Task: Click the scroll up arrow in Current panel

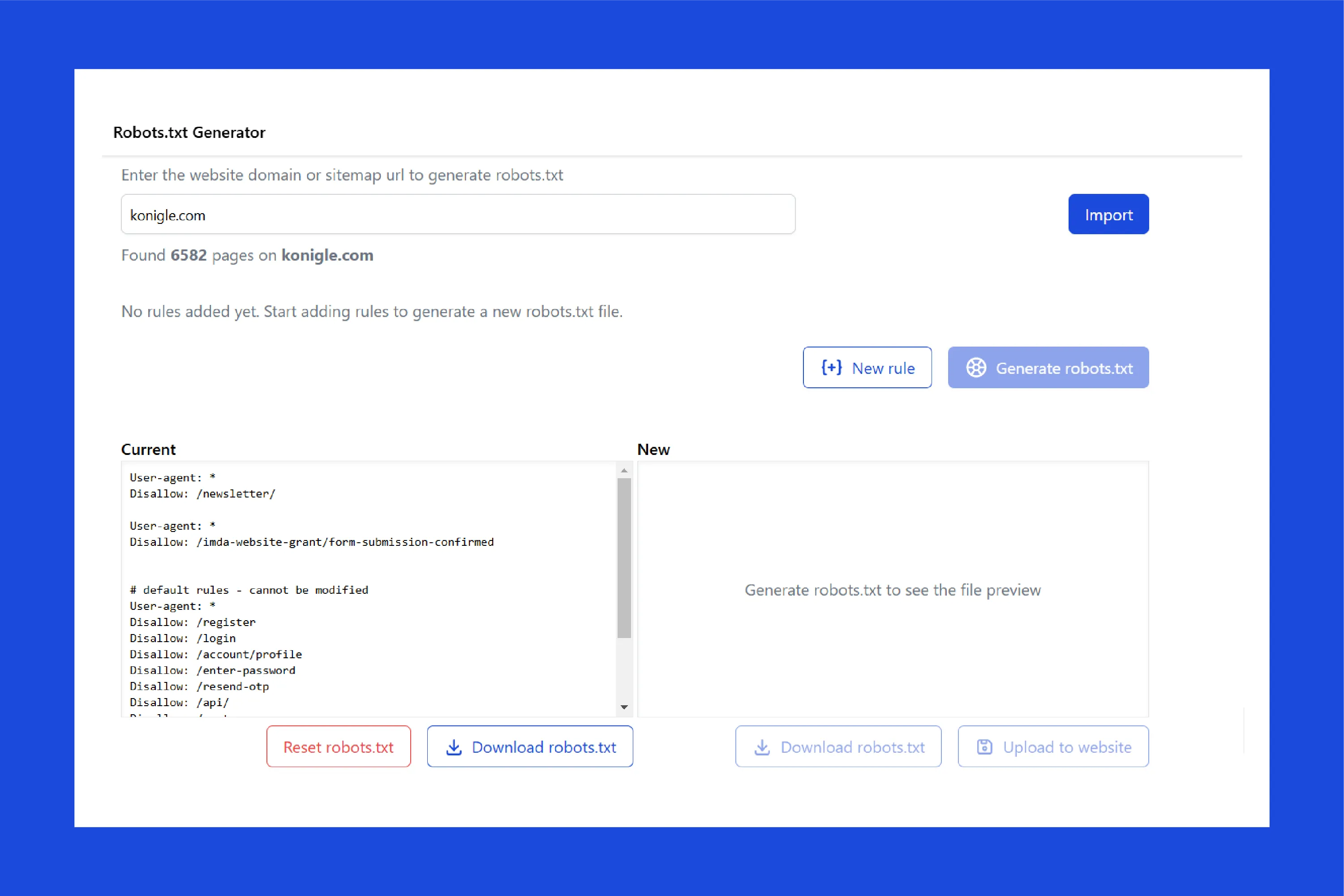Action: click(624, 470)
